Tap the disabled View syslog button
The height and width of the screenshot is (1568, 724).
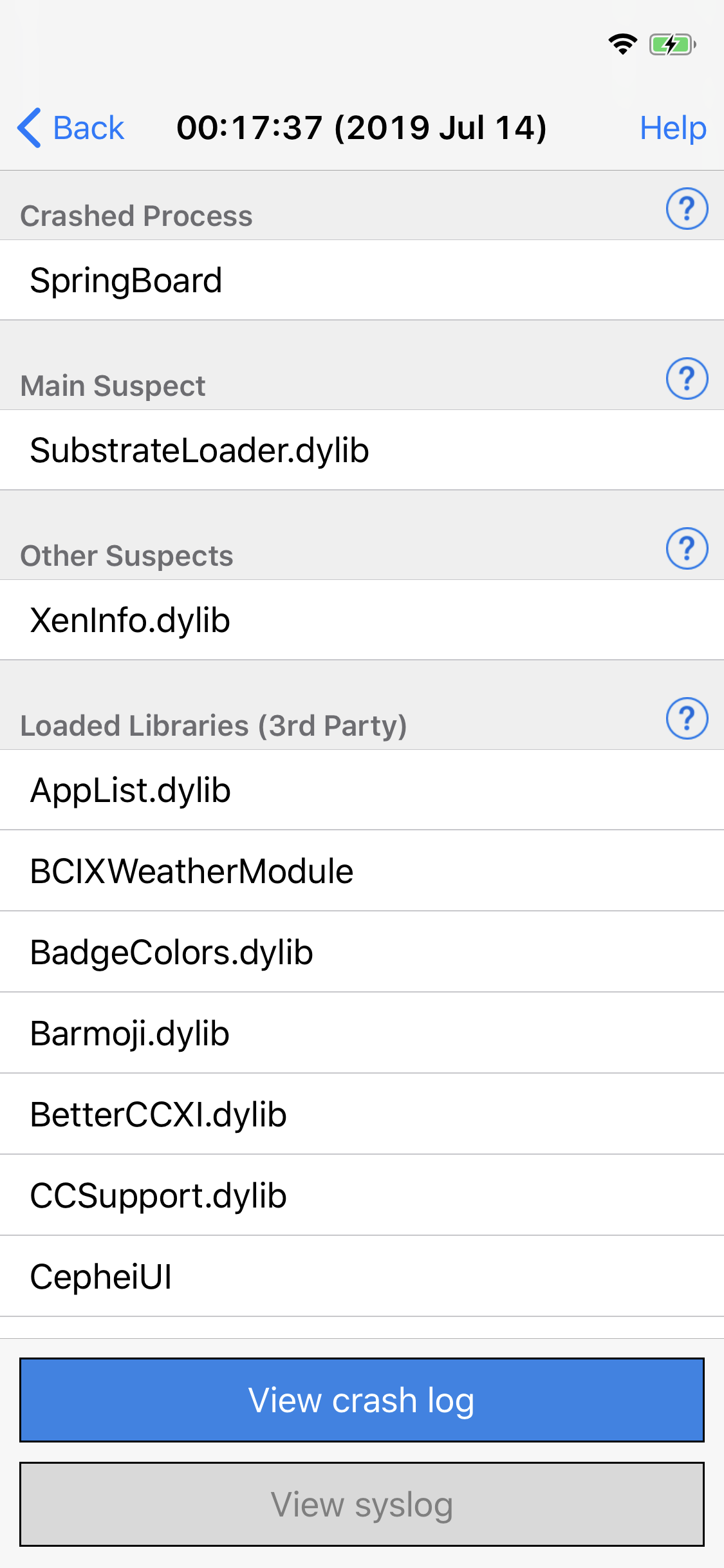362,1505
